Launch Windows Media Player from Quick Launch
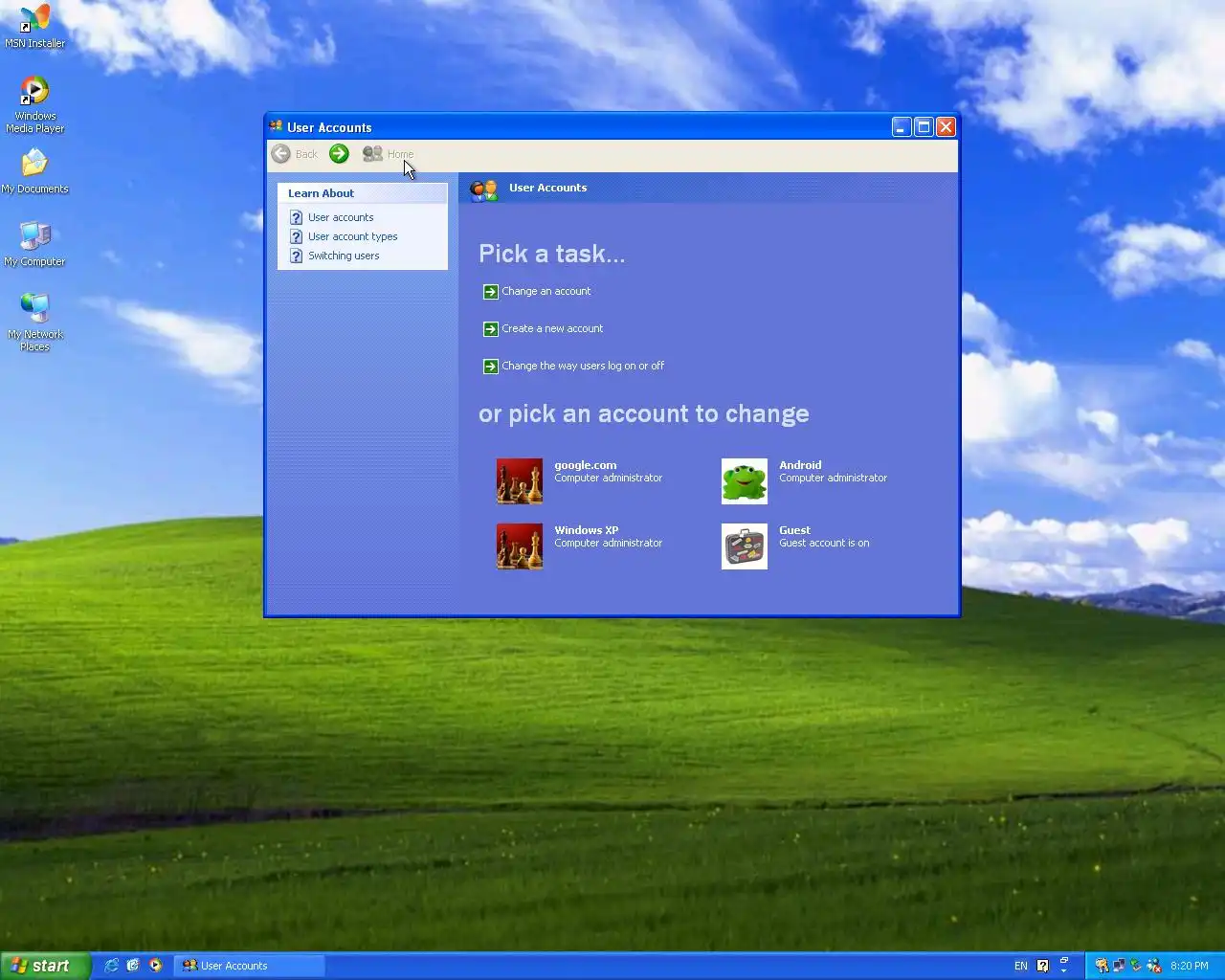The height and width of the screenshot is (980, 1225). tap(155, 966)
